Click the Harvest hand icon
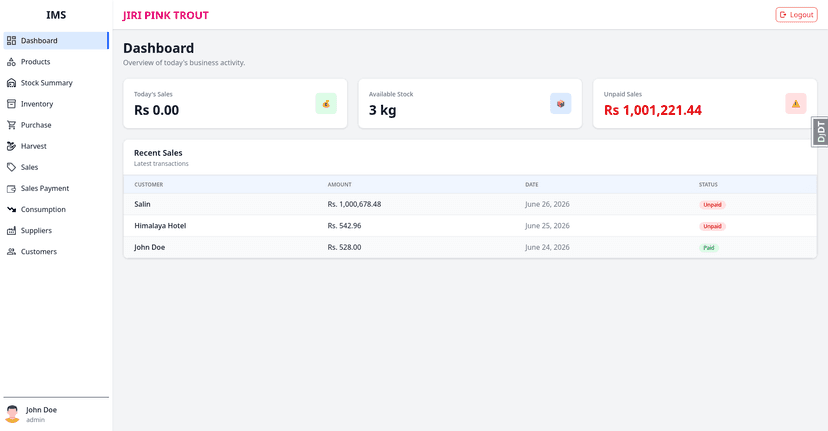 pos(11,146)
